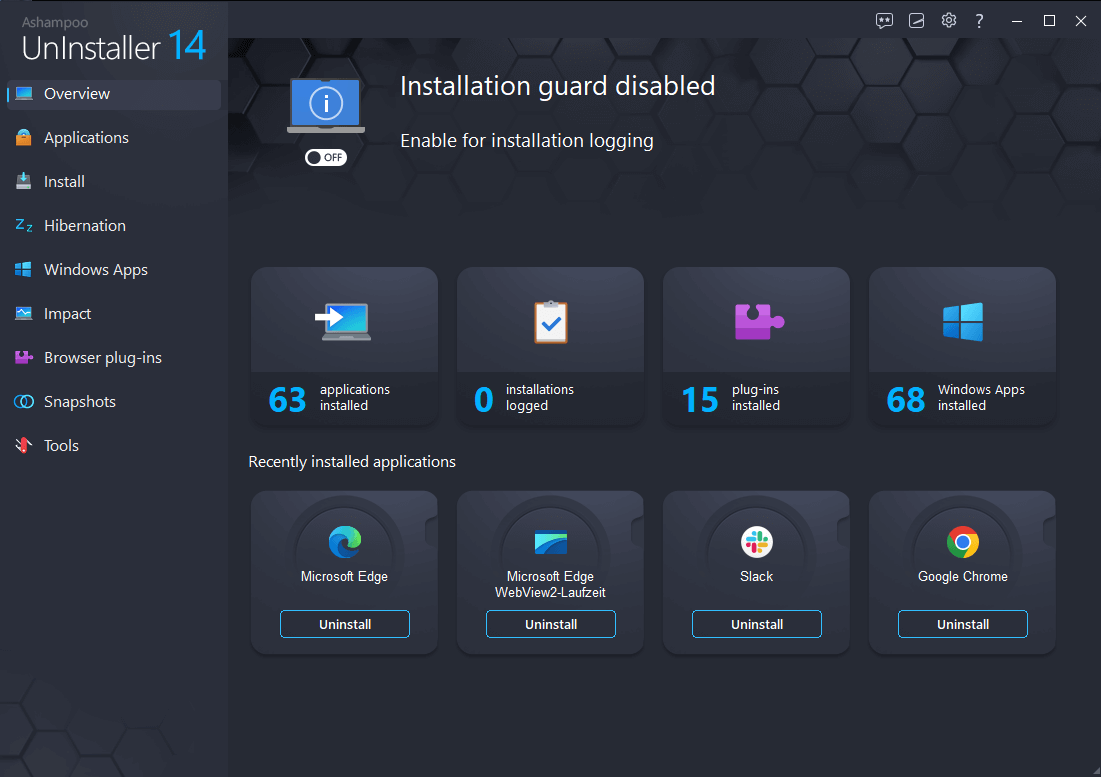Uninstall Microsoft Edge WebView2-Laufzeit
This screenshot has width=1101, height=777.
point(550,623)
